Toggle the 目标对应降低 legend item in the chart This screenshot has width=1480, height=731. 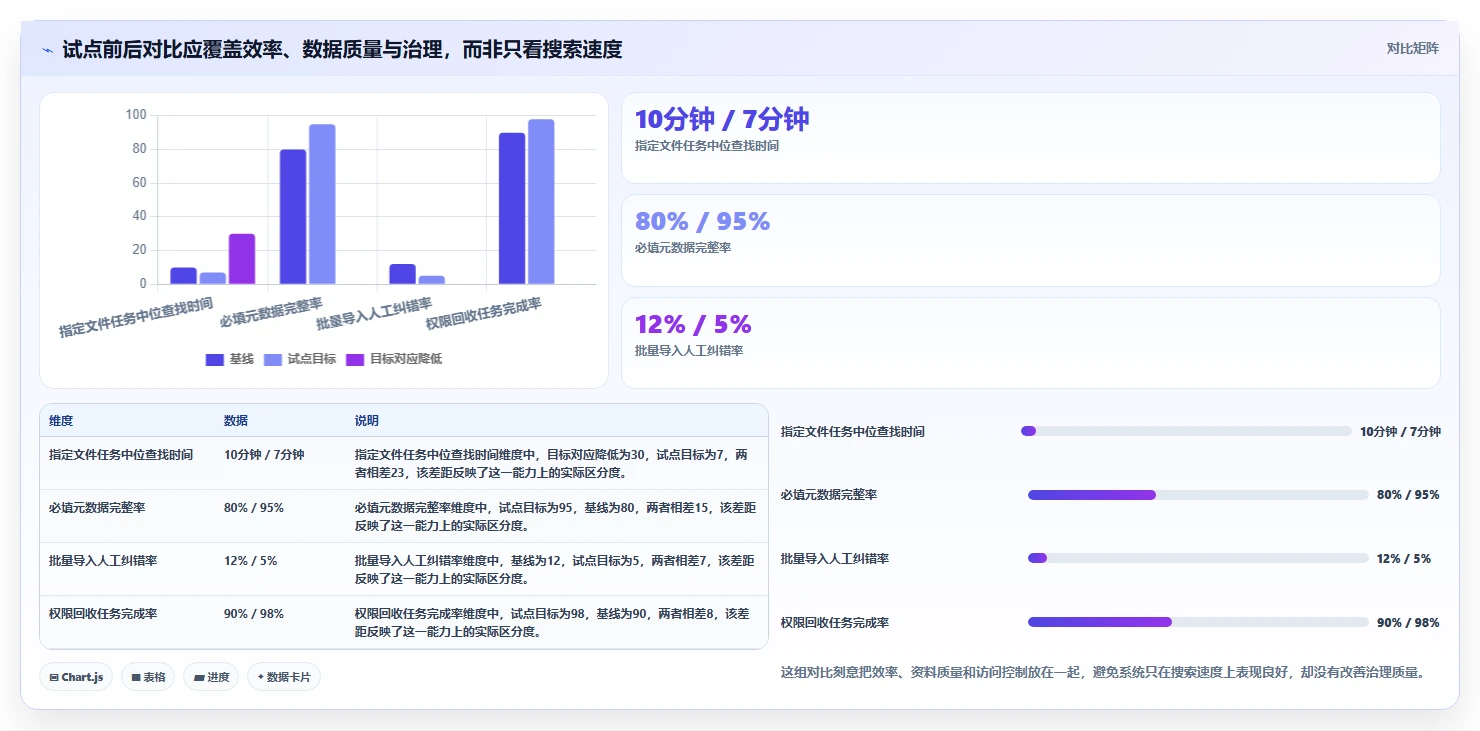click(394, 359)
